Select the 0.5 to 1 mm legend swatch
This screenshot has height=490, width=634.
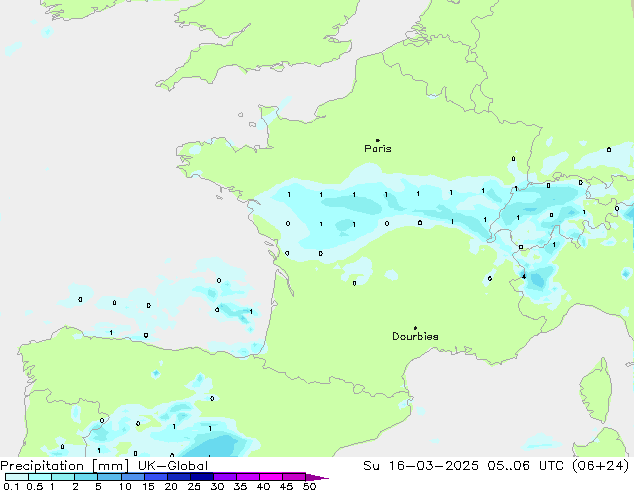pyautogui.click(x=40, y=477)
